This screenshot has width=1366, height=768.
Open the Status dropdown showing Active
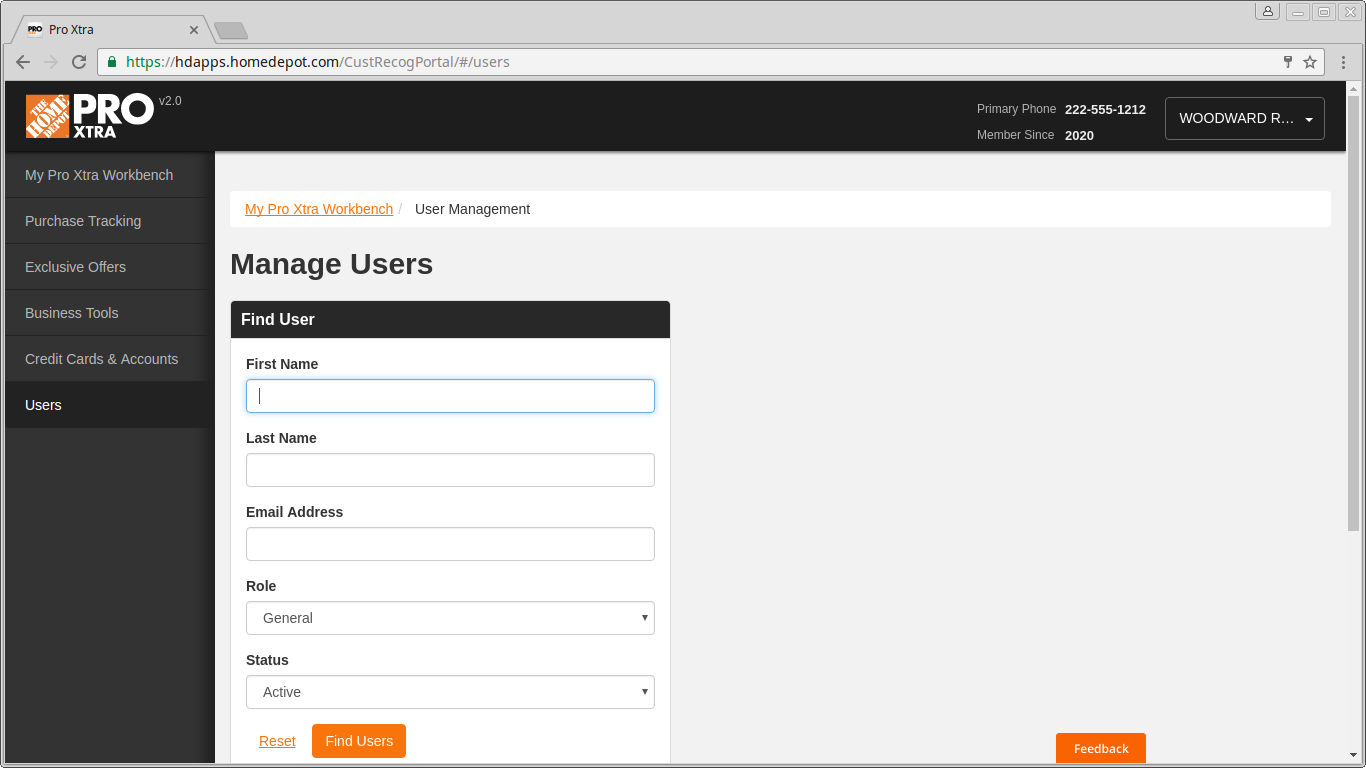coord(449,692)
